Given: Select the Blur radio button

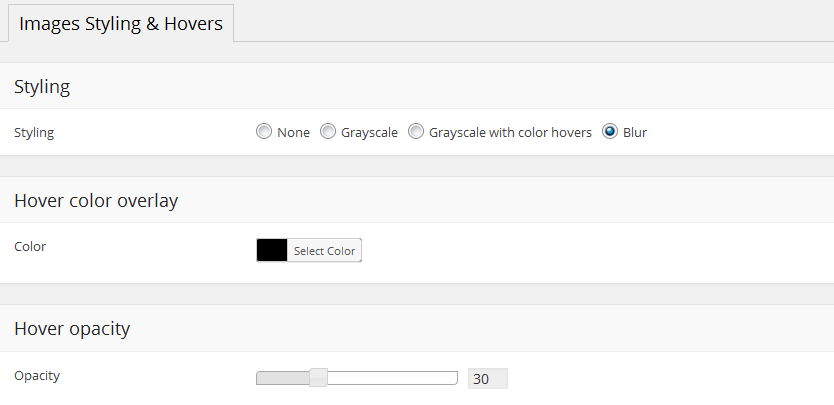Looking at the screenshot, I should (x=610, y=132).
